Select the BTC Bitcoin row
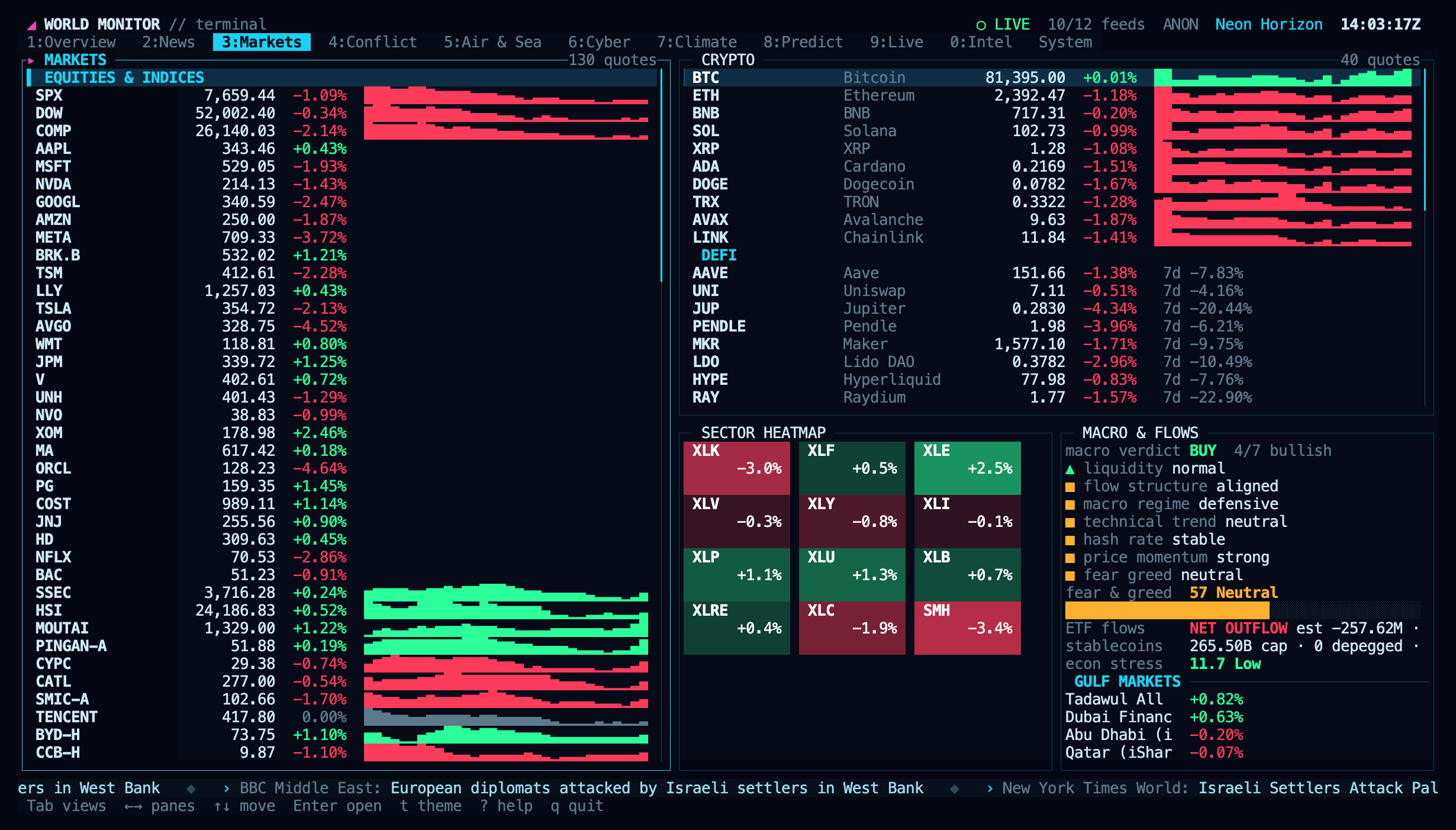The width and height of the screenshot is (1456, 830). tap(1052, 78)
